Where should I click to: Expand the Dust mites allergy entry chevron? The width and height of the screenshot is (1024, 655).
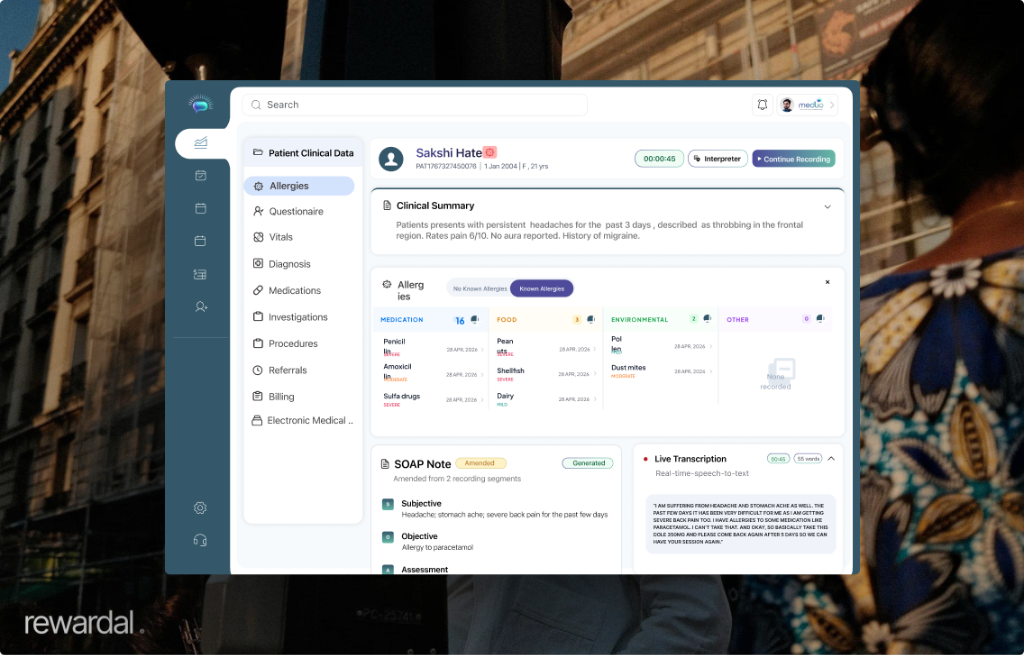(711, 371)
